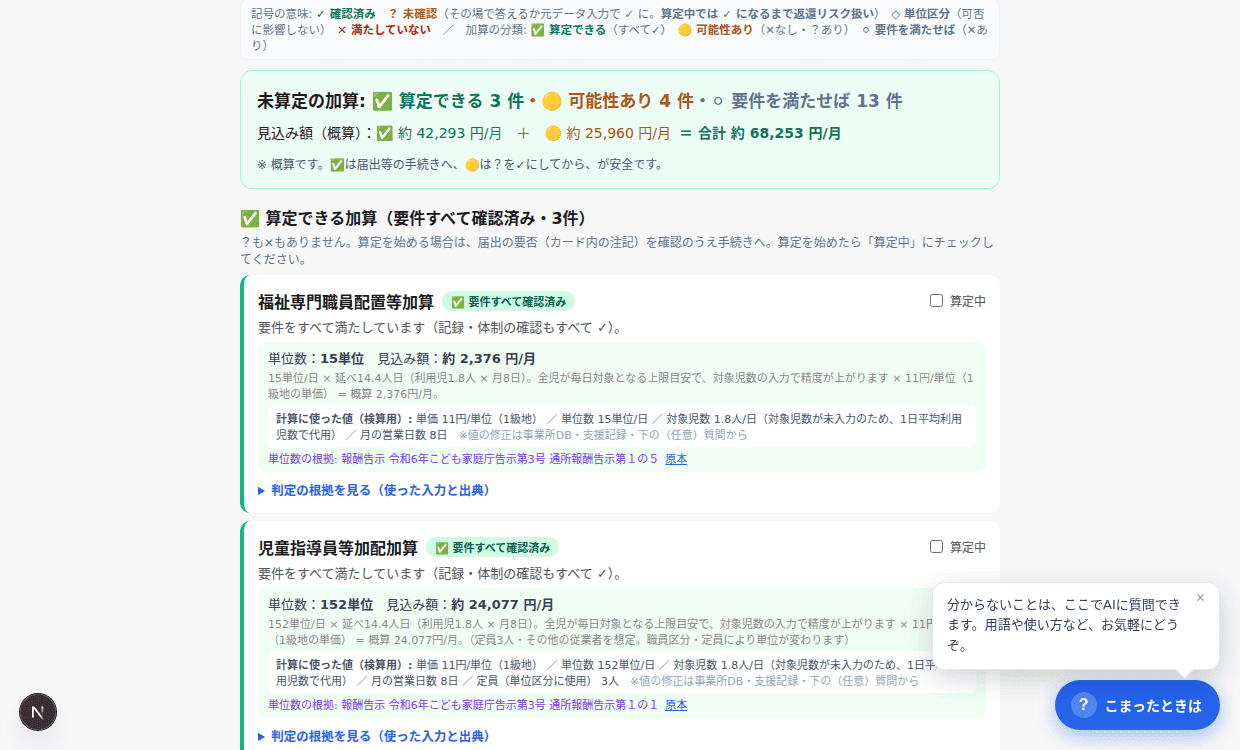The width and height of the screenshot is (1240, 750).
Task: Click 単位数の根拠 text citing 通所報酬告示第1の1
Action: tap(463, 705)
